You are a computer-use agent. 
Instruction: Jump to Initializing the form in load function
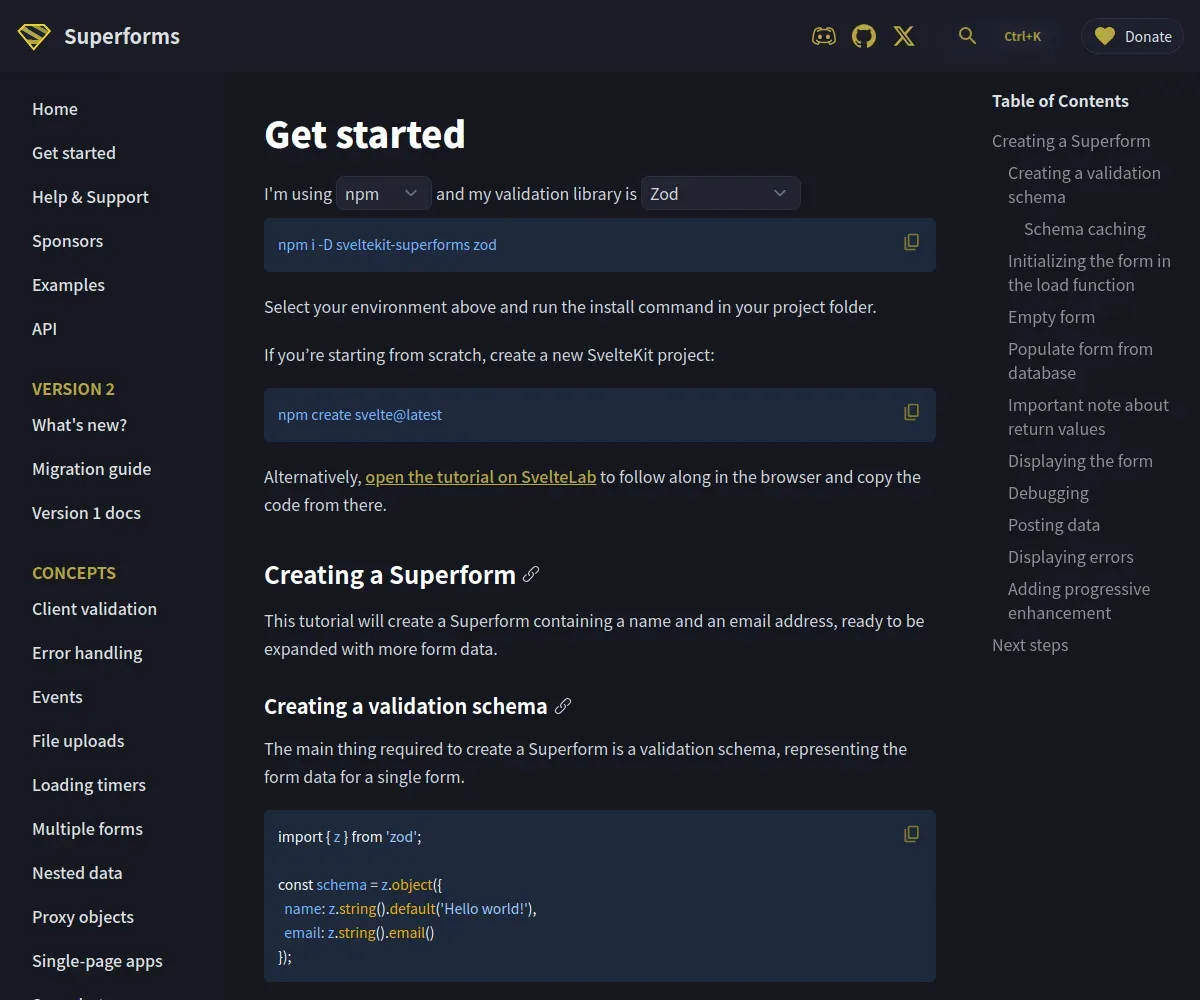coord(1089,273)
